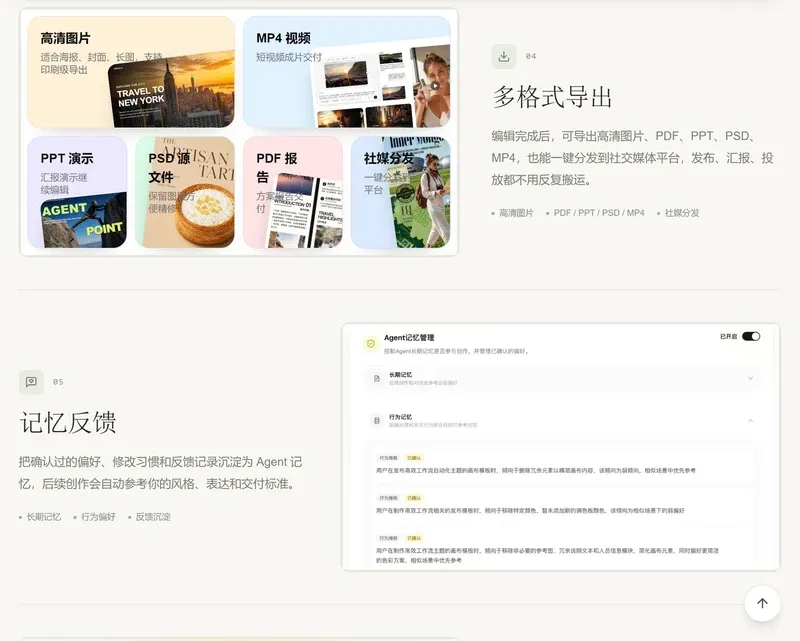Click the document icon in the 长期记忆 row
The image size is (800, 641).
(x=377, y=378)
